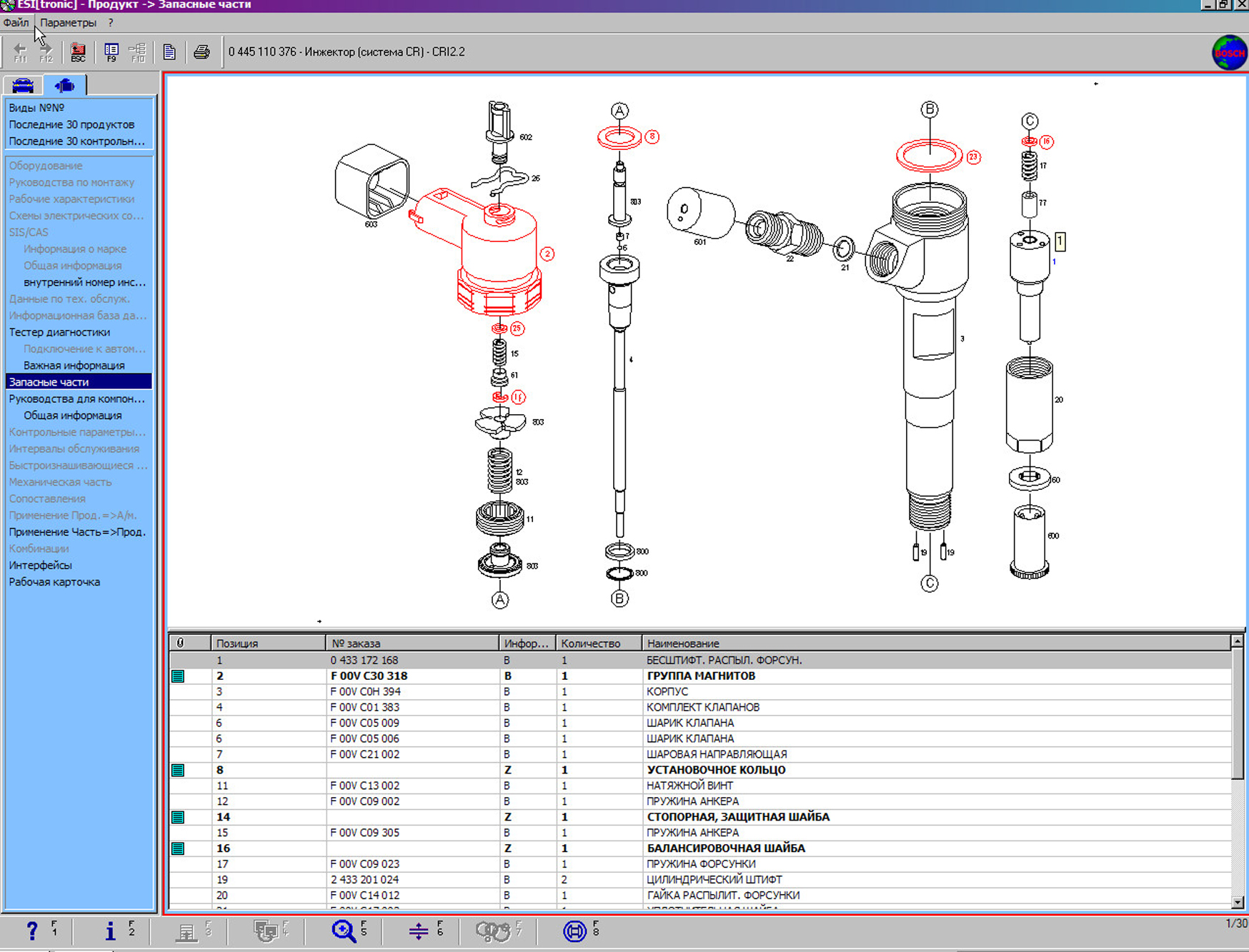
Task: Click the printer icon in the toolbar
Action: [x=201, y=52]
